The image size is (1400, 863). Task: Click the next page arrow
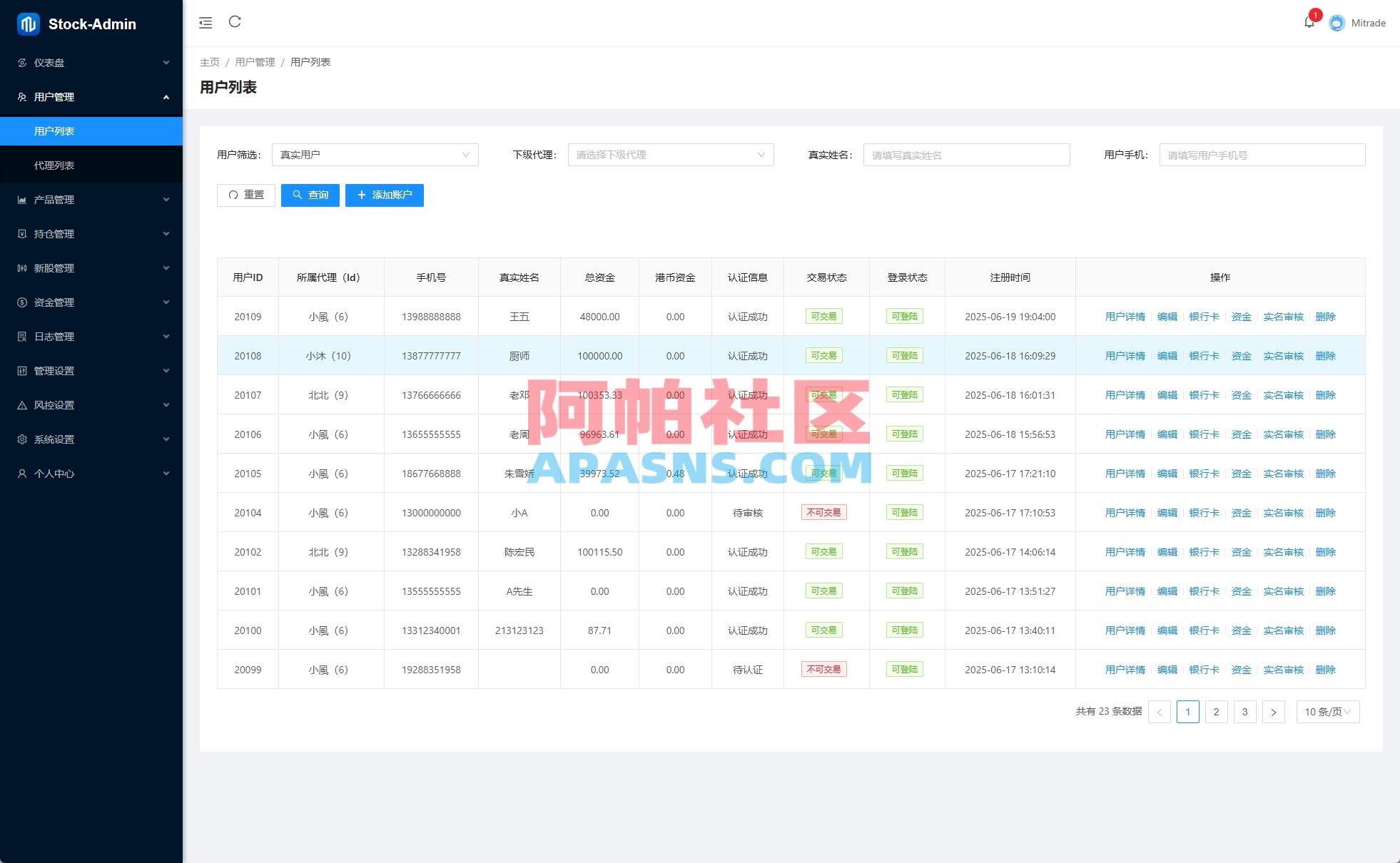point(1273,712)
